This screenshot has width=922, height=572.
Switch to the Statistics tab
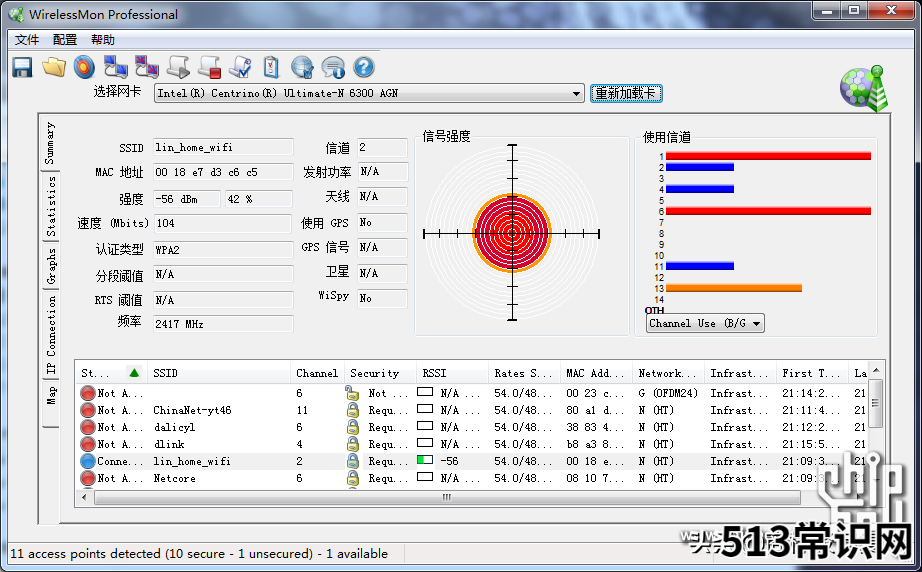51,206
